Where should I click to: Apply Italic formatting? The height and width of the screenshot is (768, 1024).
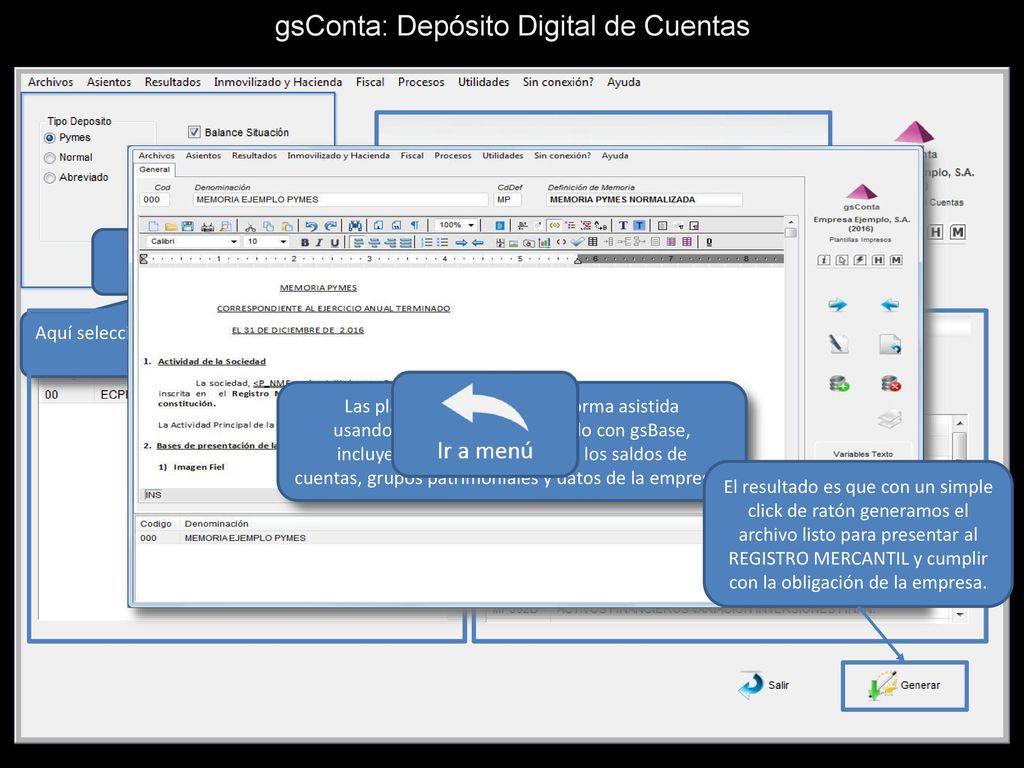(x=319, y=242)
